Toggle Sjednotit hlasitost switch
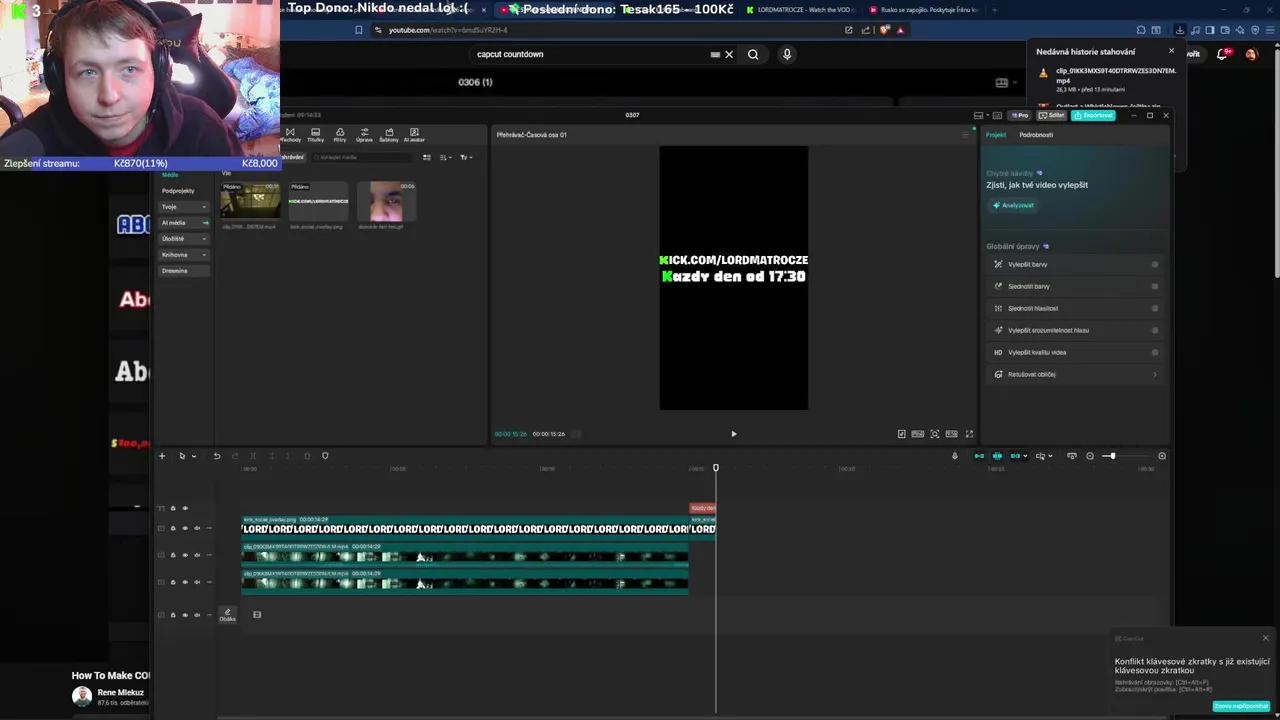Screen dimensions: 1280x720 click(1155, 308)
